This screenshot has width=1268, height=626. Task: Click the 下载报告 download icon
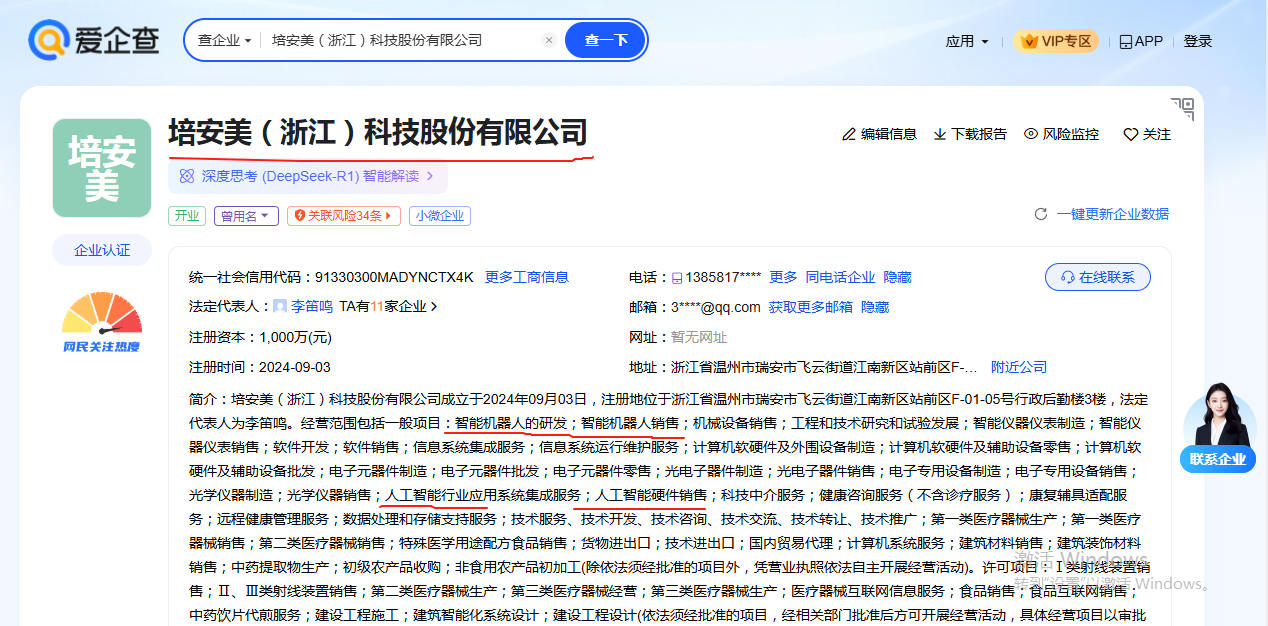click(x=940, y=134)
